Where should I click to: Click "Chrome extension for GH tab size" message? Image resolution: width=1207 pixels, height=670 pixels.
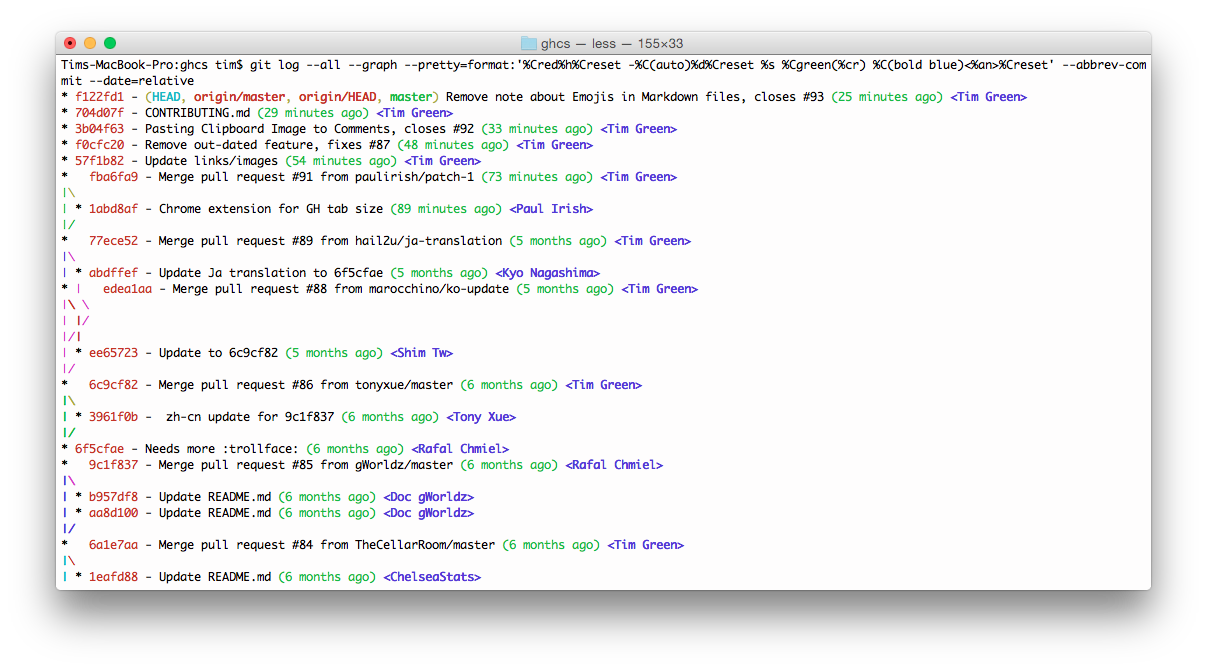pyautogui.click(x=271, y=209)
